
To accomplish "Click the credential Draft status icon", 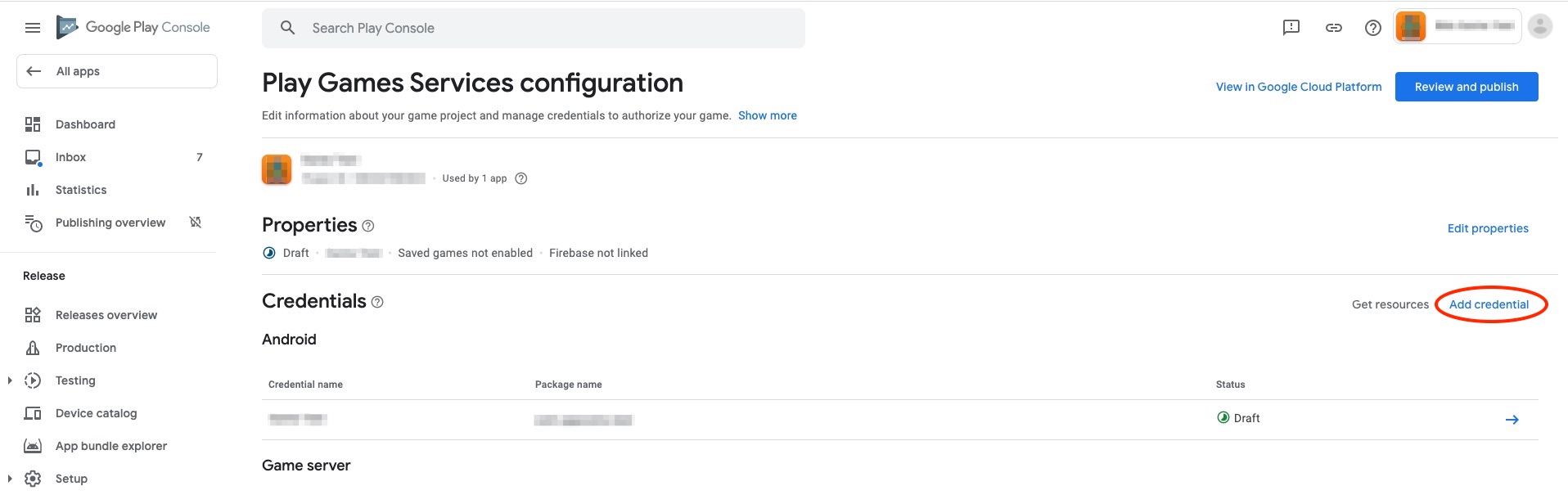I will [1223, 417].
